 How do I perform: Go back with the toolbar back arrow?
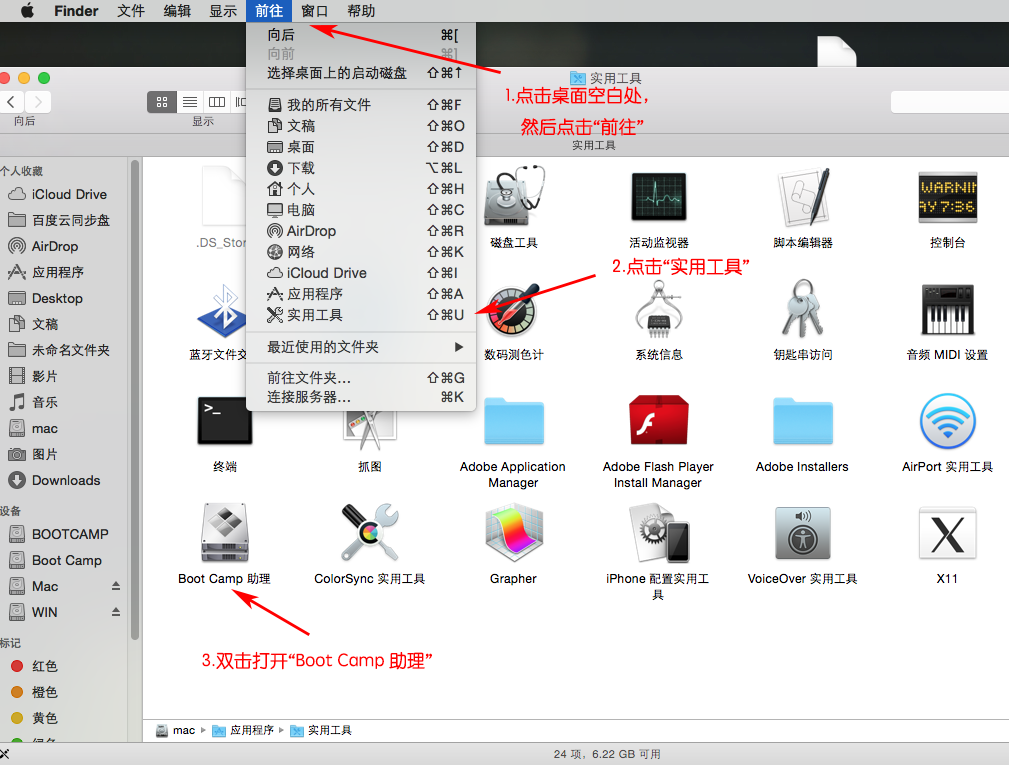[x=12, y=102]
